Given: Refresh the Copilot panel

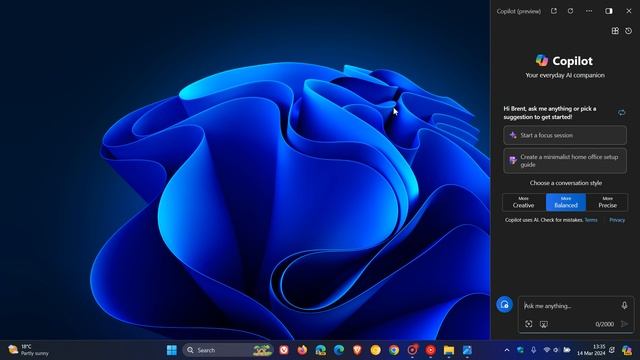Looking at the screenshot, I should (x=571, y=11).
